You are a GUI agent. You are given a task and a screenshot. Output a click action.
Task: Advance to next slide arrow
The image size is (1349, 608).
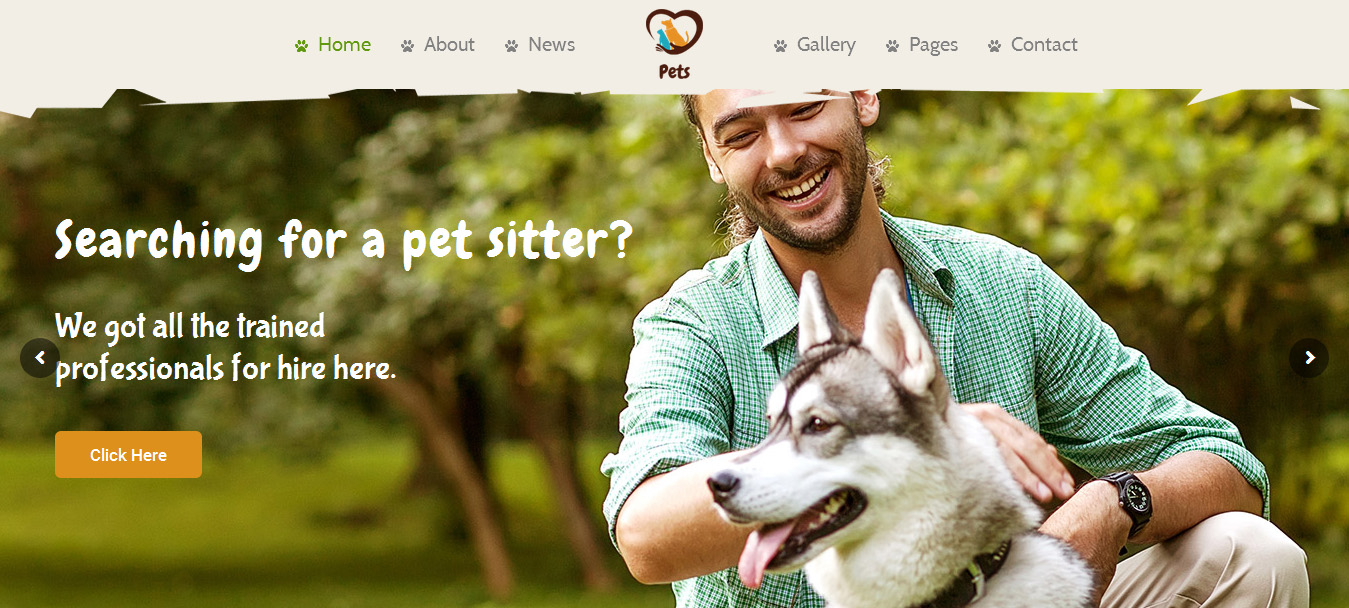(x=1309, y=358)
